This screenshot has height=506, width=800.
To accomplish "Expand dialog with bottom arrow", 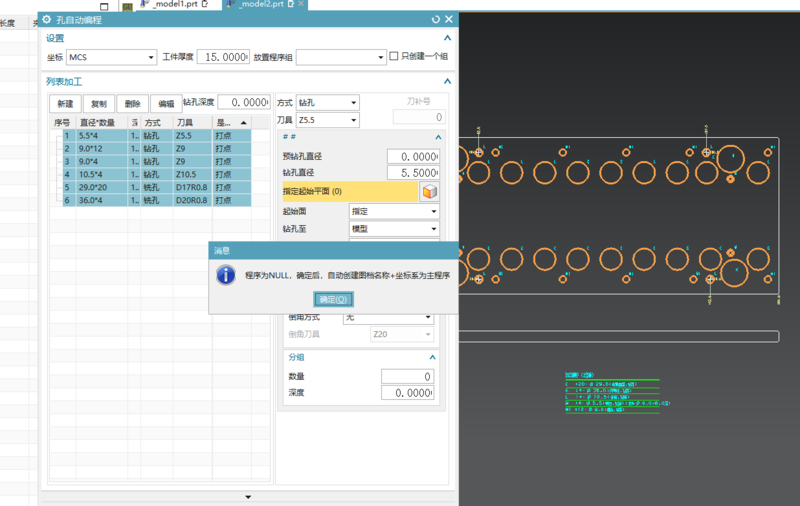I will [248, 497].
